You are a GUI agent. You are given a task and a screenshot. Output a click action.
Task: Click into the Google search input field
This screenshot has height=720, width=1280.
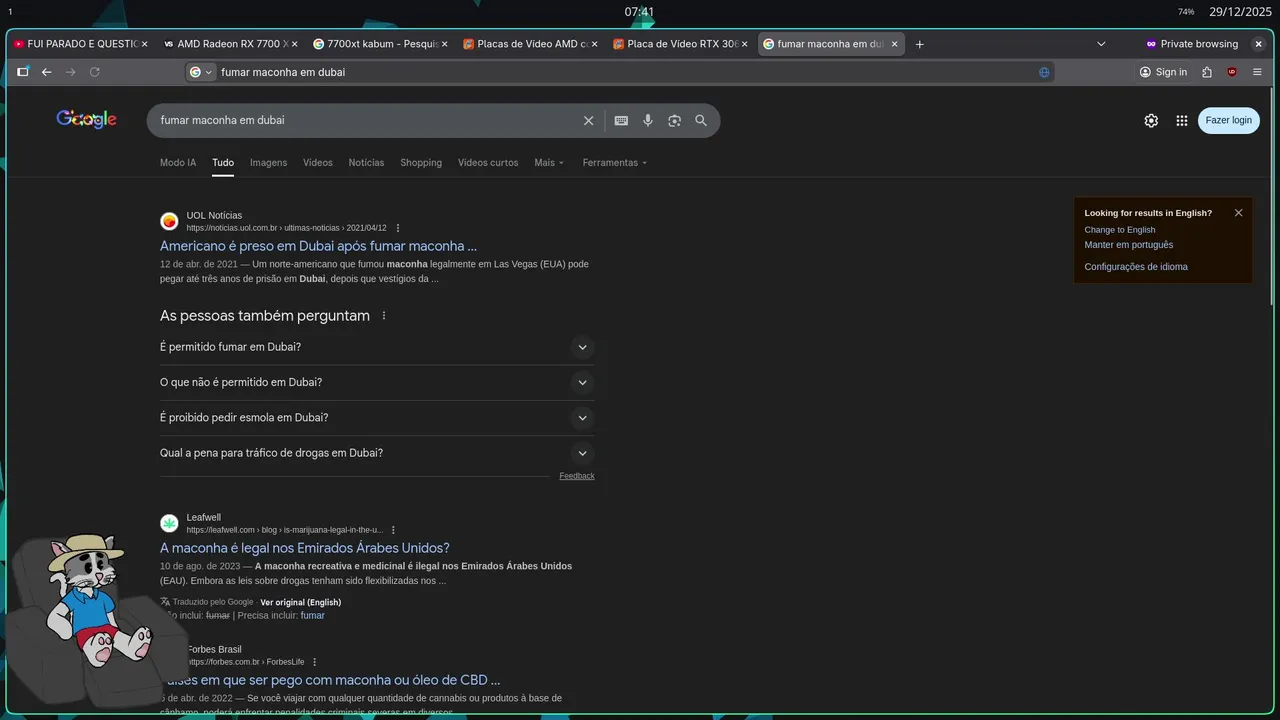[367, 120]
